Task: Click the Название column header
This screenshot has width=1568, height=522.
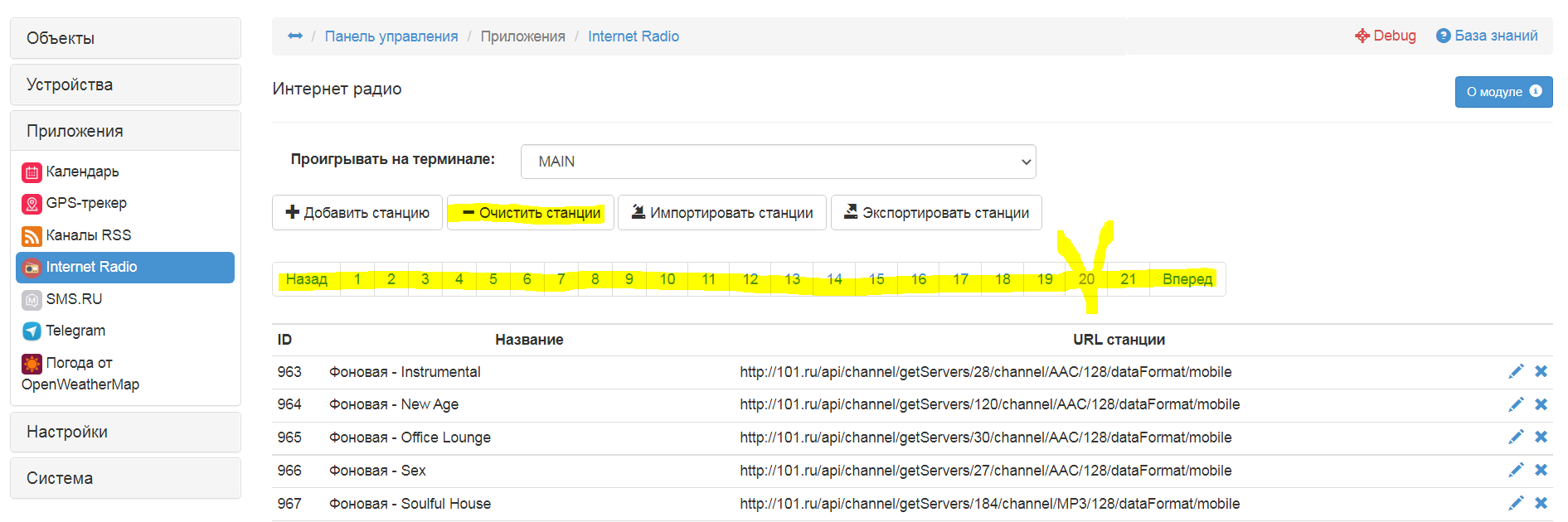Action: click(x=529, y=340)
